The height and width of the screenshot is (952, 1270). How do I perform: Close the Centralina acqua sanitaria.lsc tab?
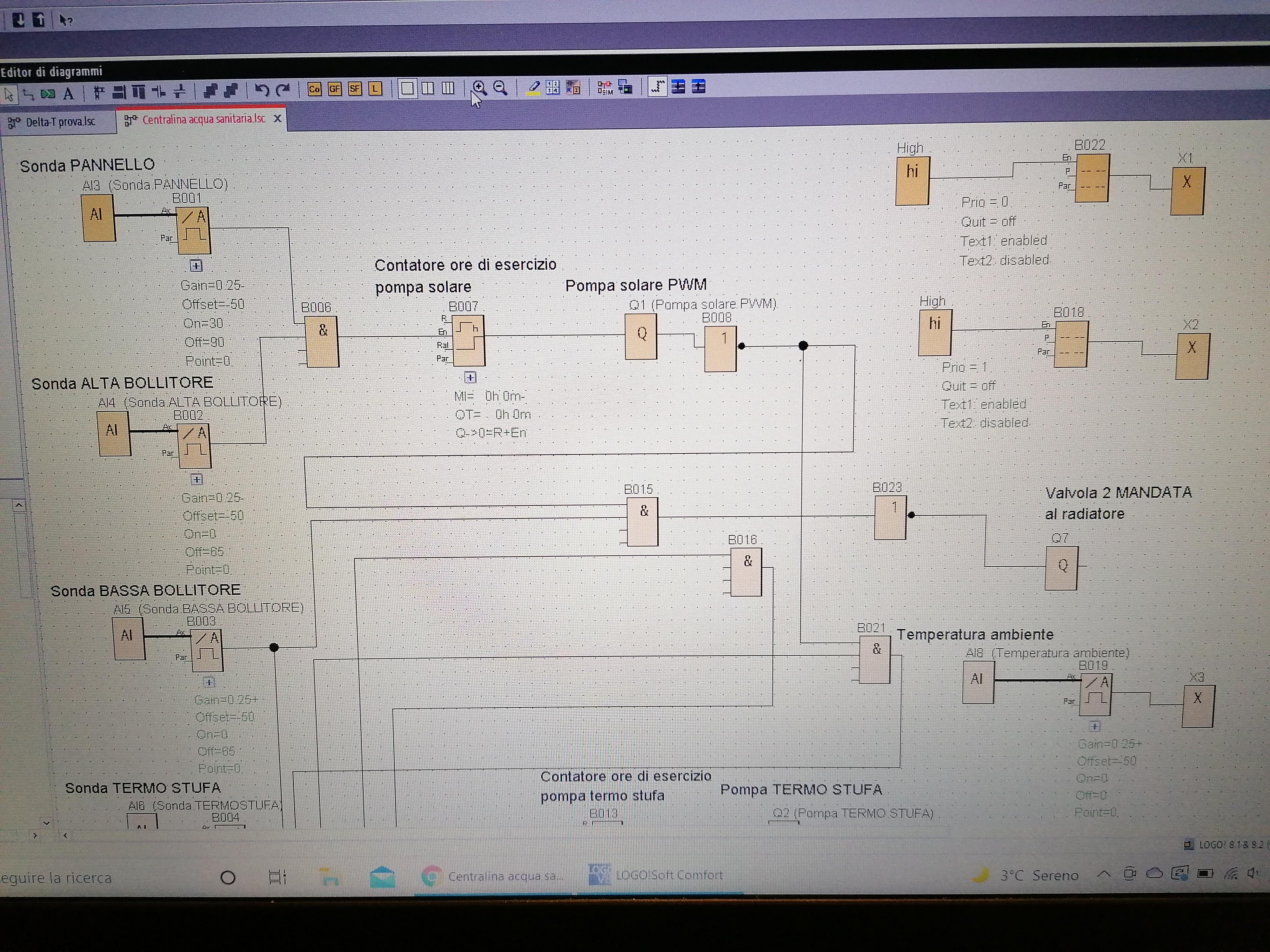click(277, 118)
